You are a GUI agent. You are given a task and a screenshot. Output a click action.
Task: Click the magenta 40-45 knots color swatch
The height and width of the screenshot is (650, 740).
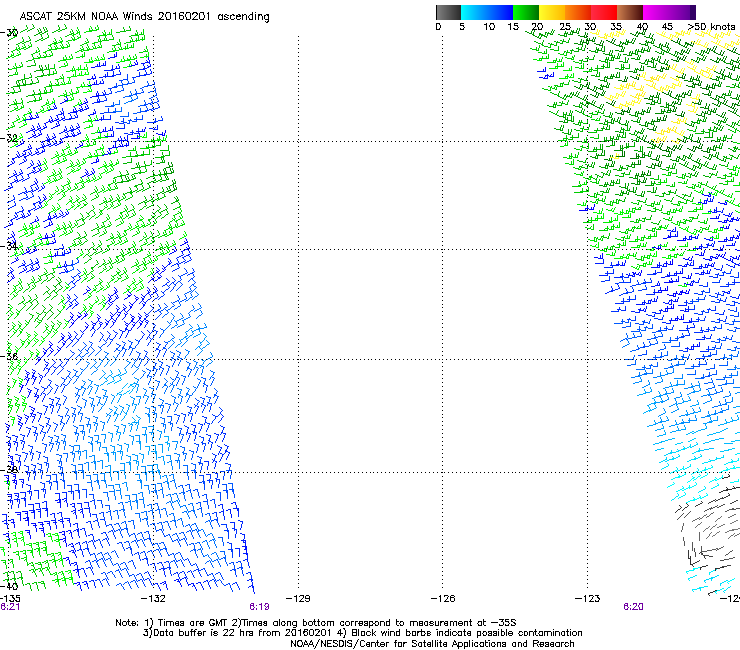tap(656, 12)
